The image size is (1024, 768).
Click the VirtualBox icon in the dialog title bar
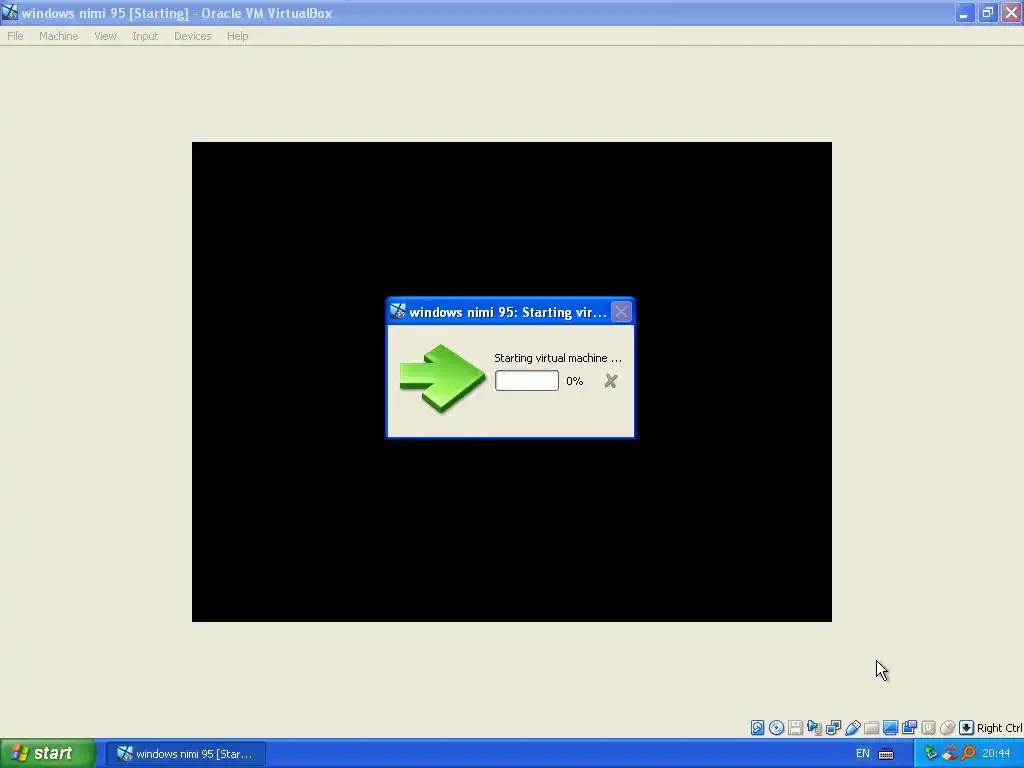tap(398, 312)
